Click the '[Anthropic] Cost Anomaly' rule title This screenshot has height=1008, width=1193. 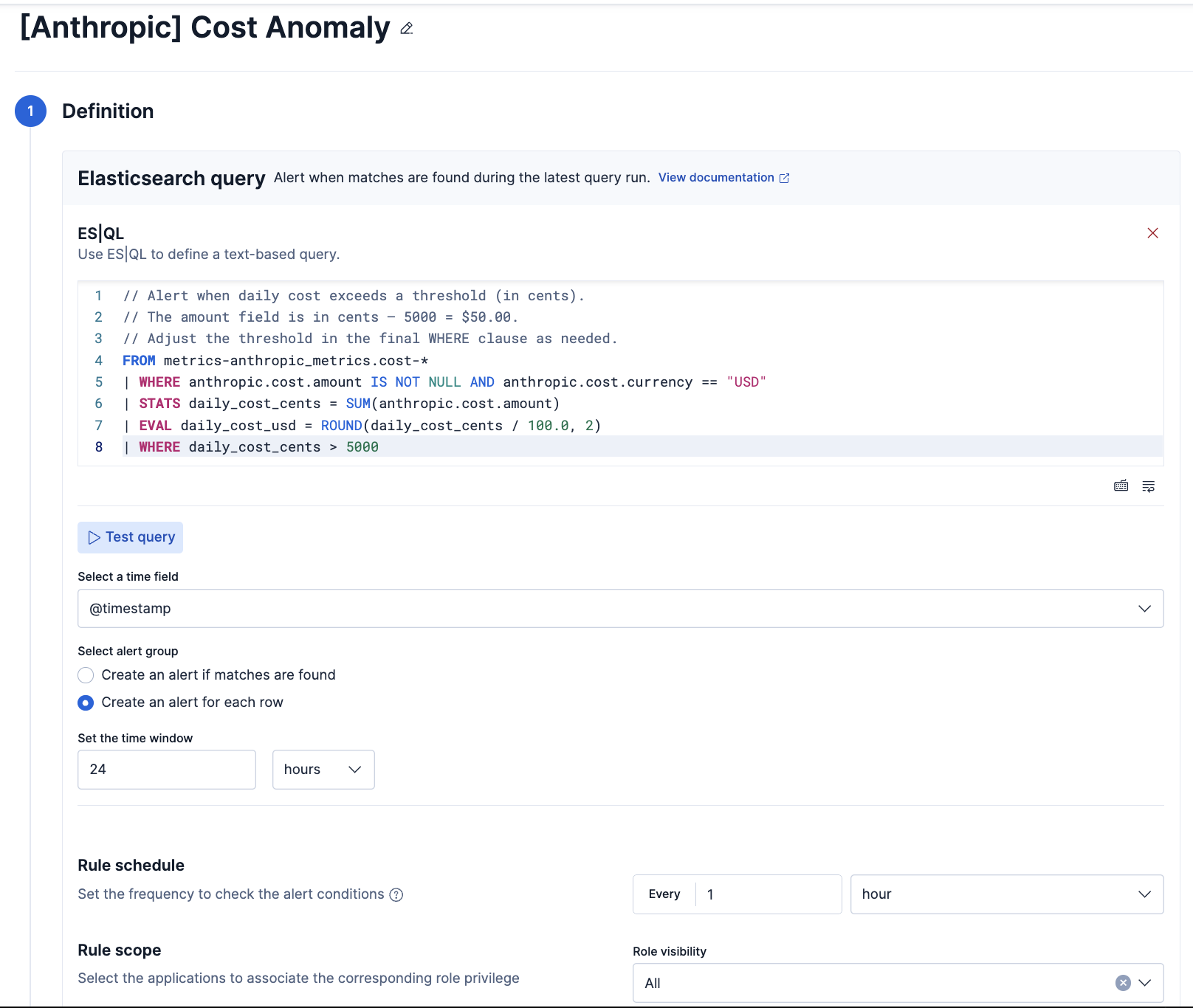[205, 28]
